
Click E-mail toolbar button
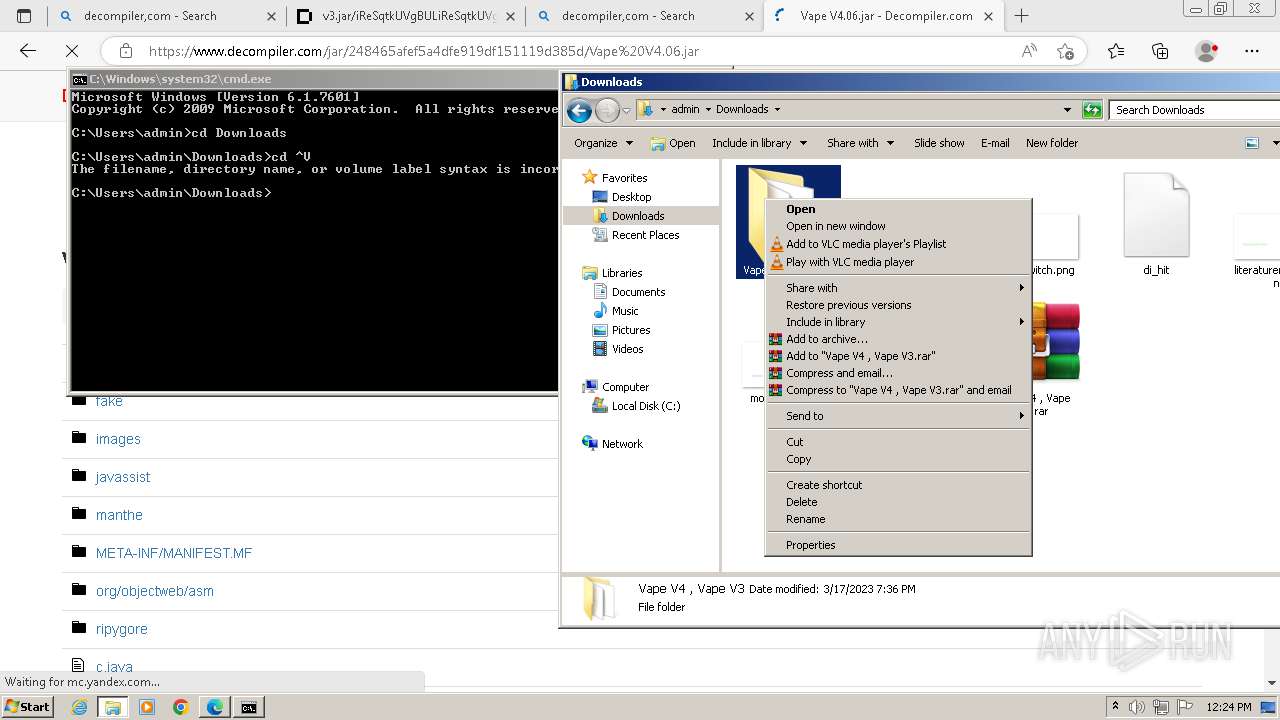pyautogui.click(x=995, y=143)
